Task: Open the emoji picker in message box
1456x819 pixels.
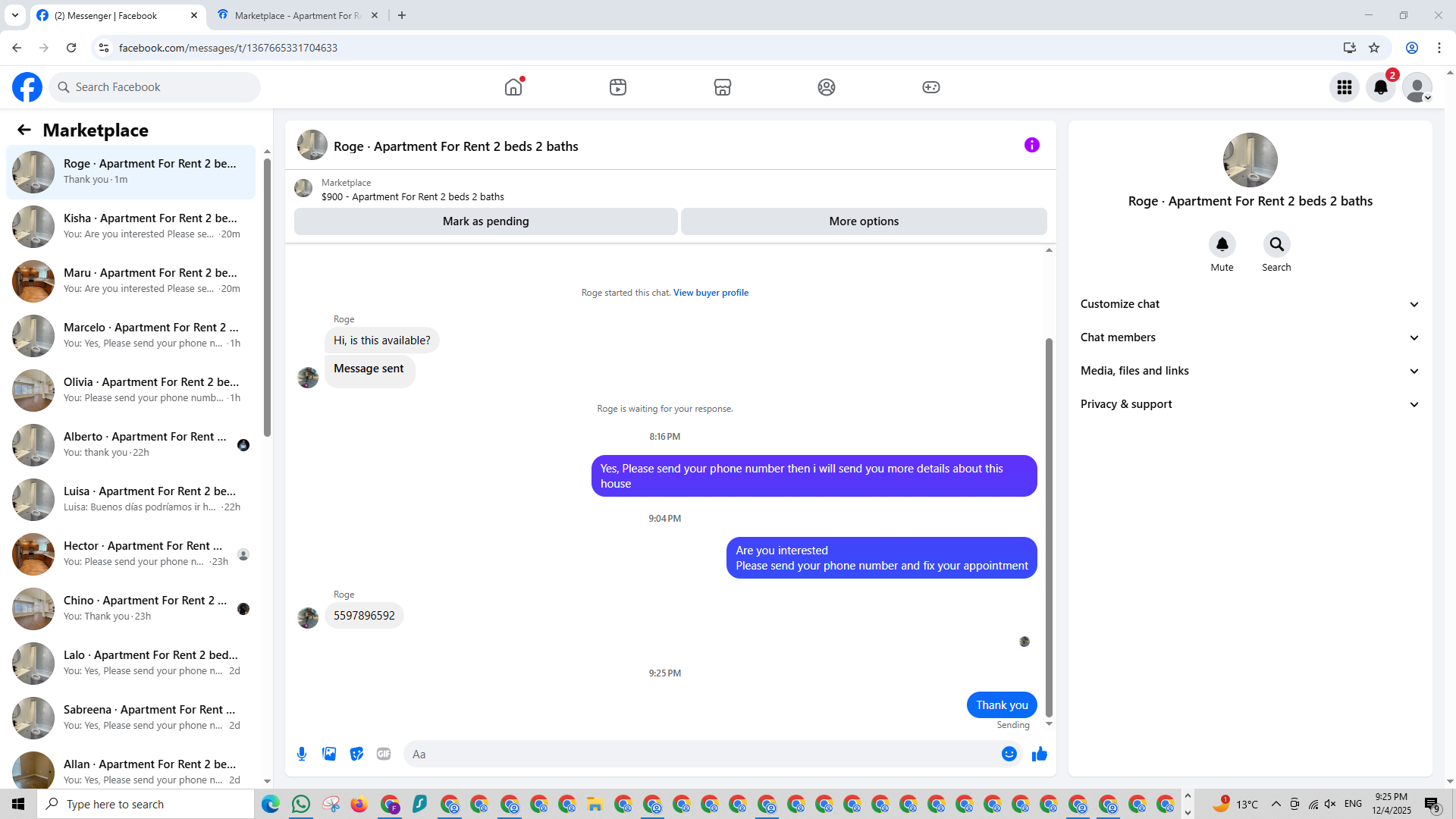Action: click(x=1009, y=754)
